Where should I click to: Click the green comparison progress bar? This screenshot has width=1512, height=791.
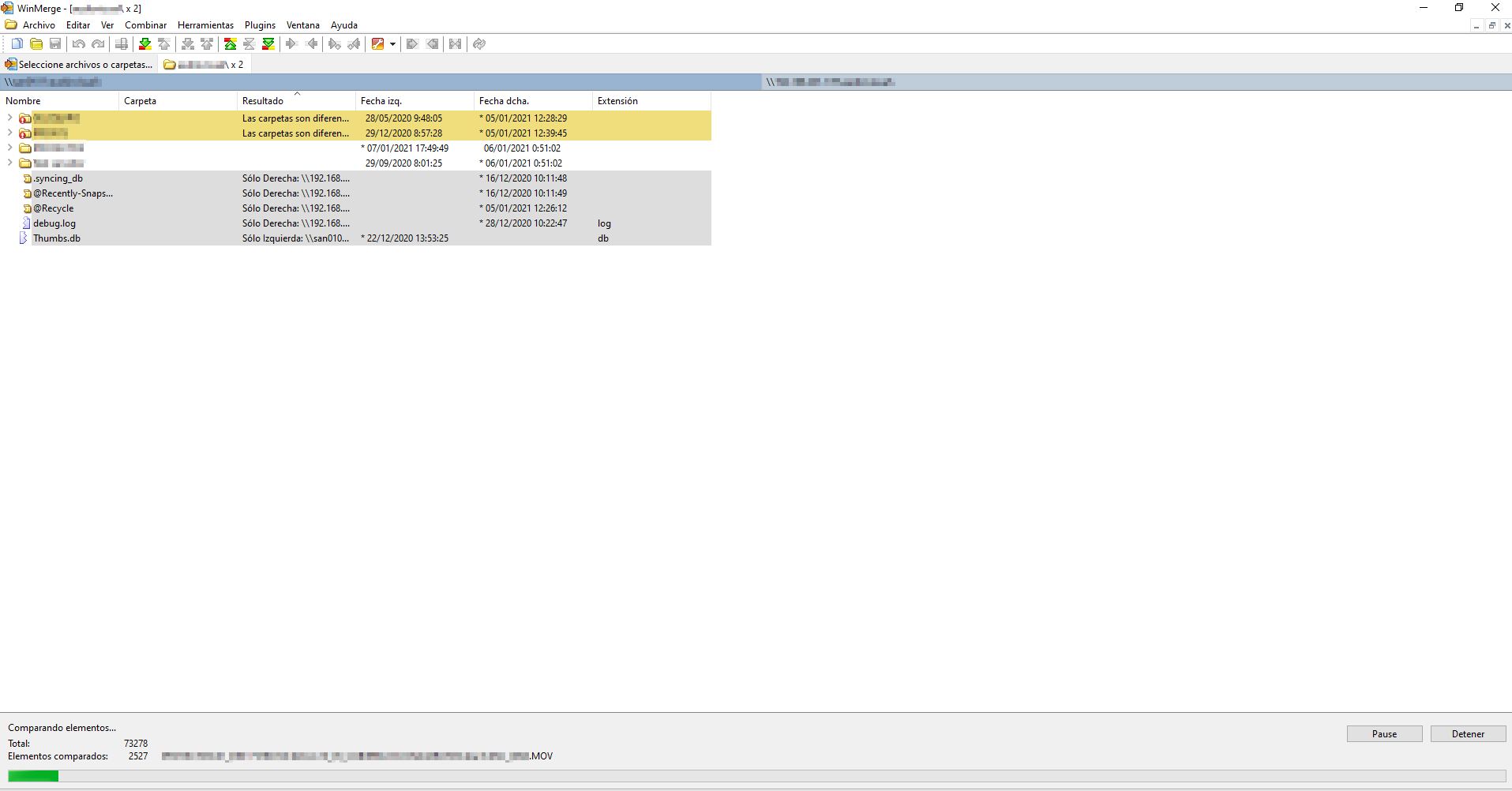tap(32, 776)
